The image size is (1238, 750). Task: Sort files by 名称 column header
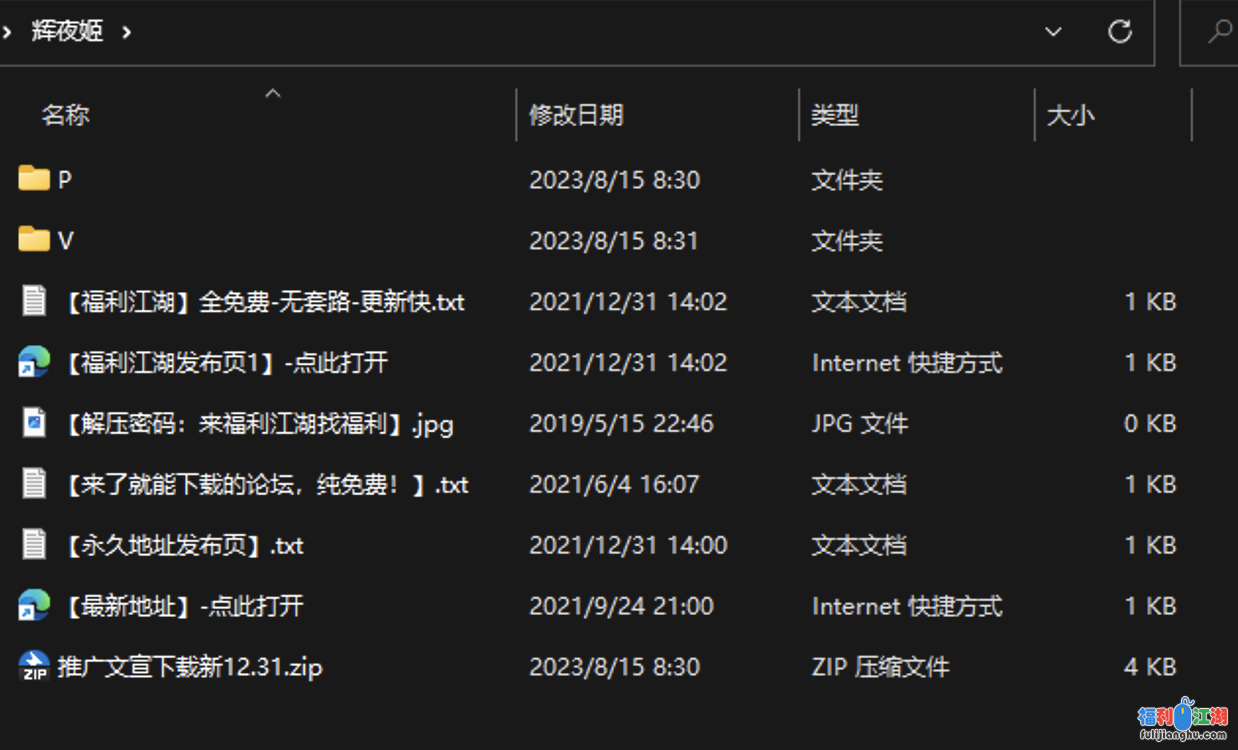click(x=66, y=115)
